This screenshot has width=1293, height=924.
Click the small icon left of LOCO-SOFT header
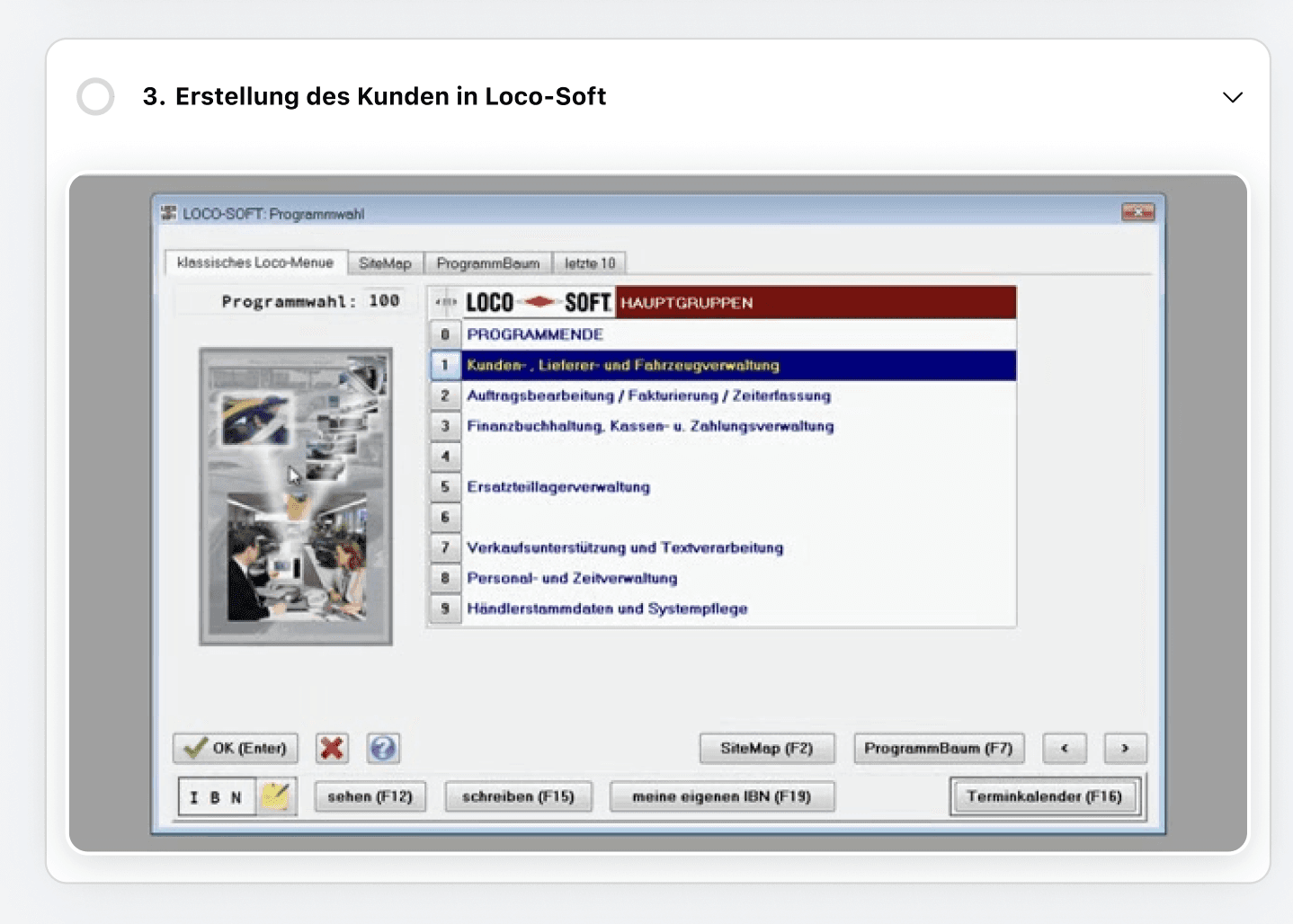pos(446,303)
